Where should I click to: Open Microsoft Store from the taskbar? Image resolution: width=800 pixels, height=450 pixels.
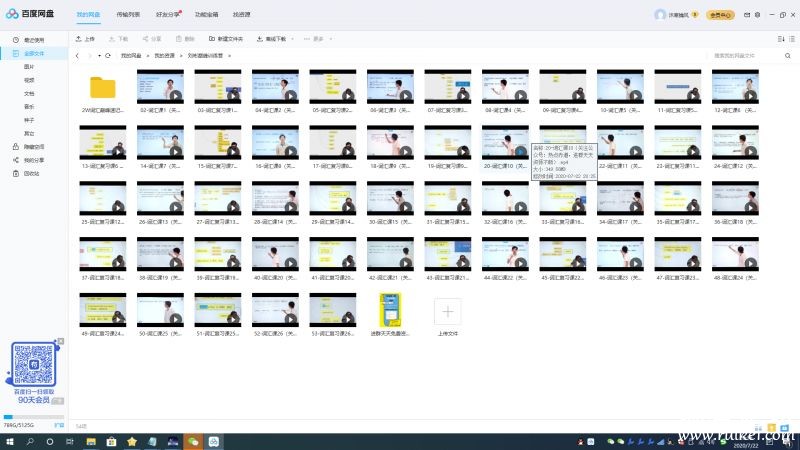click(111, 442)
